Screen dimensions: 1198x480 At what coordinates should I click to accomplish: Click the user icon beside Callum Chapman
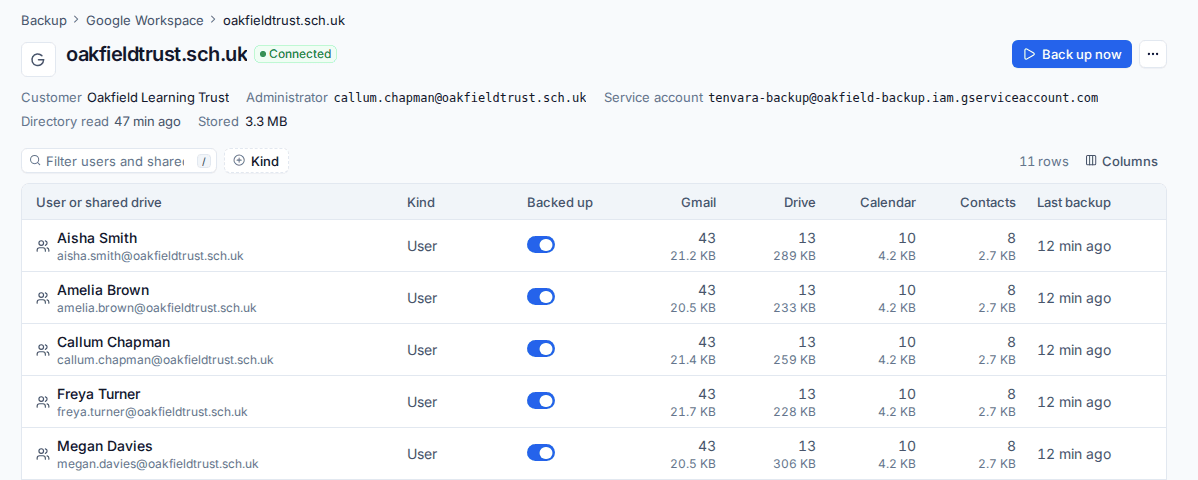pyautogui.click(x=43, y=350)
